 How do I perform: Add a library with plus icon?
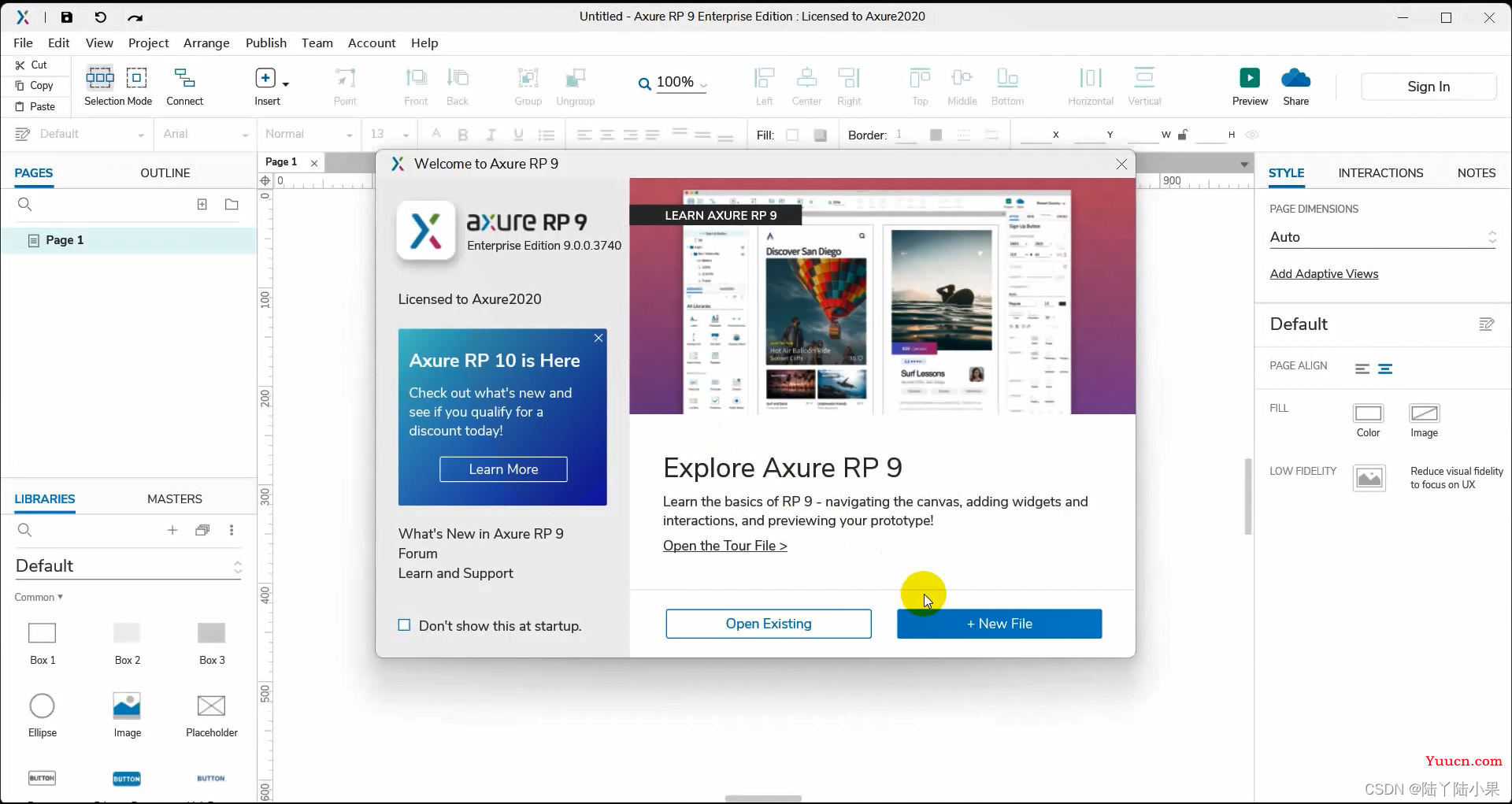[x=172, y=530]
